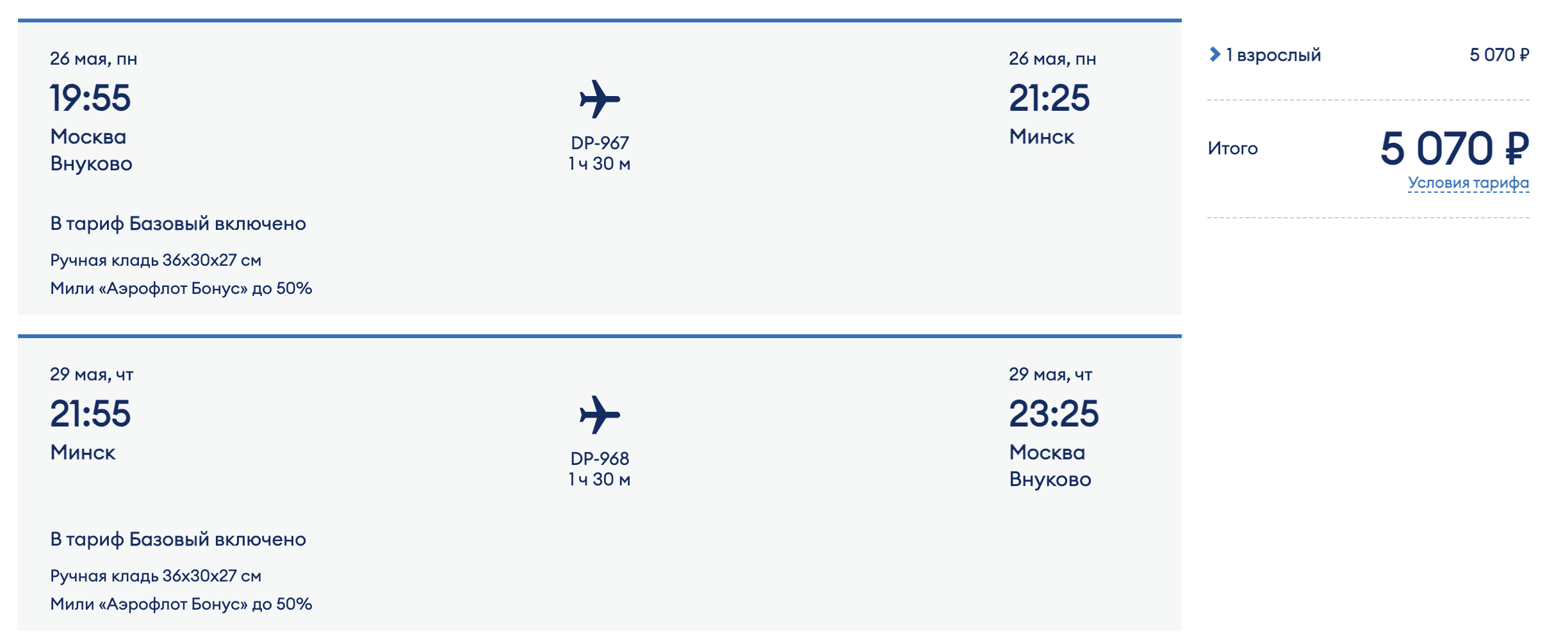Click the 21:55 departure time from Минск
Viewport: 1568px width, 634px height.
click(x=90, y=414)
